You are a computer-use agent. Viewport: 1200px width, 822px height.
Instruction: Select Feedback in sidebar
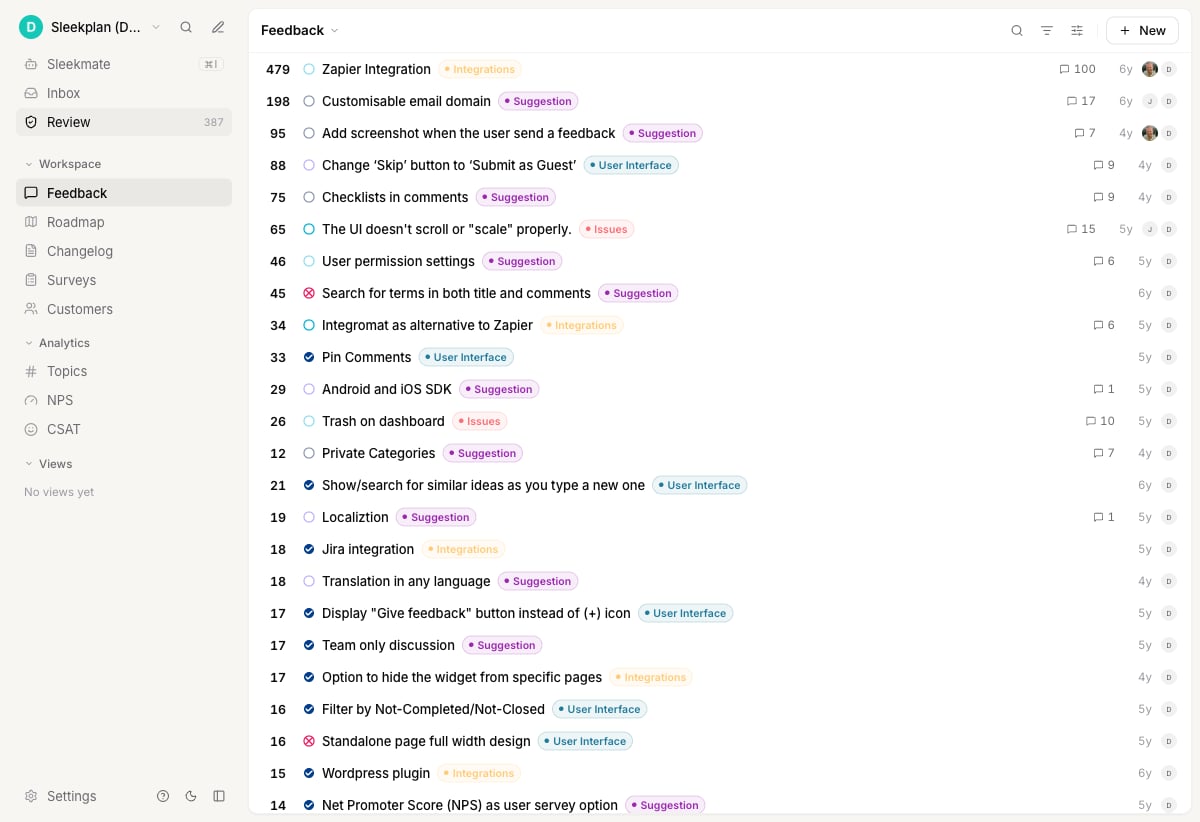[124, 193]
